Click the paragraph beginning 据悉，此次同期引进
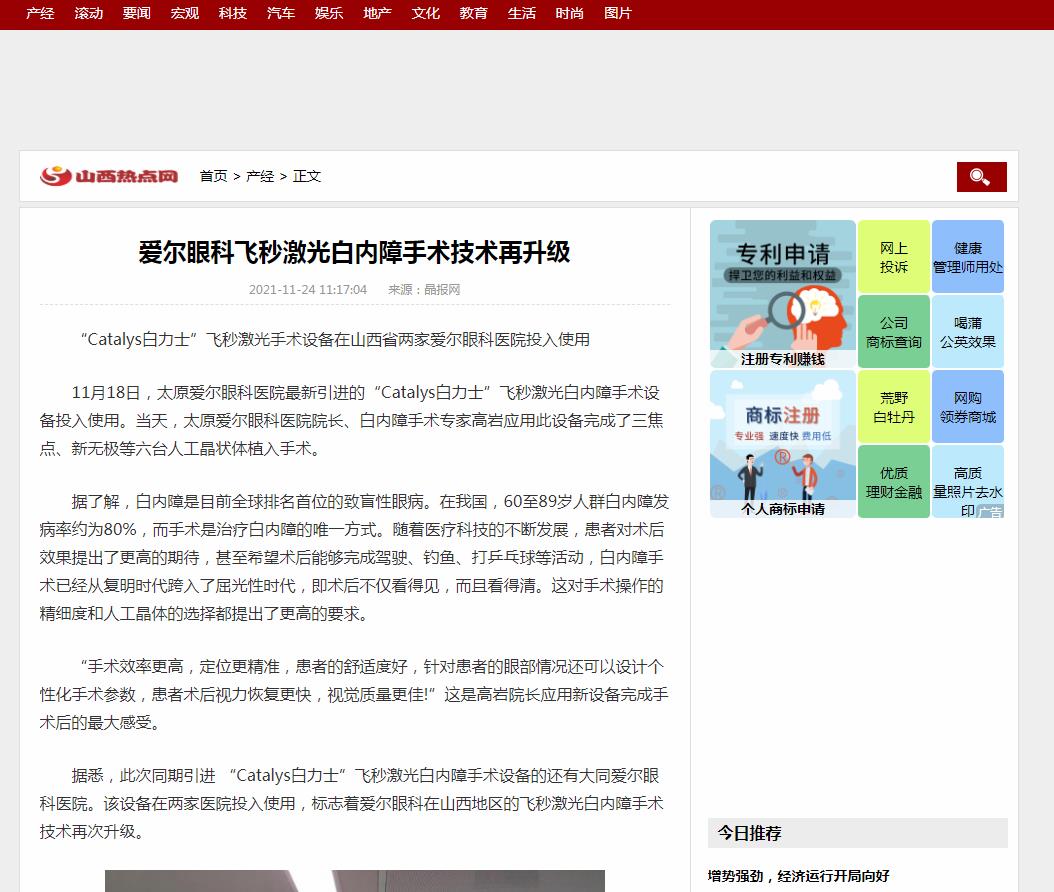This screenshot has width=1054, height=892. (352, 803)
